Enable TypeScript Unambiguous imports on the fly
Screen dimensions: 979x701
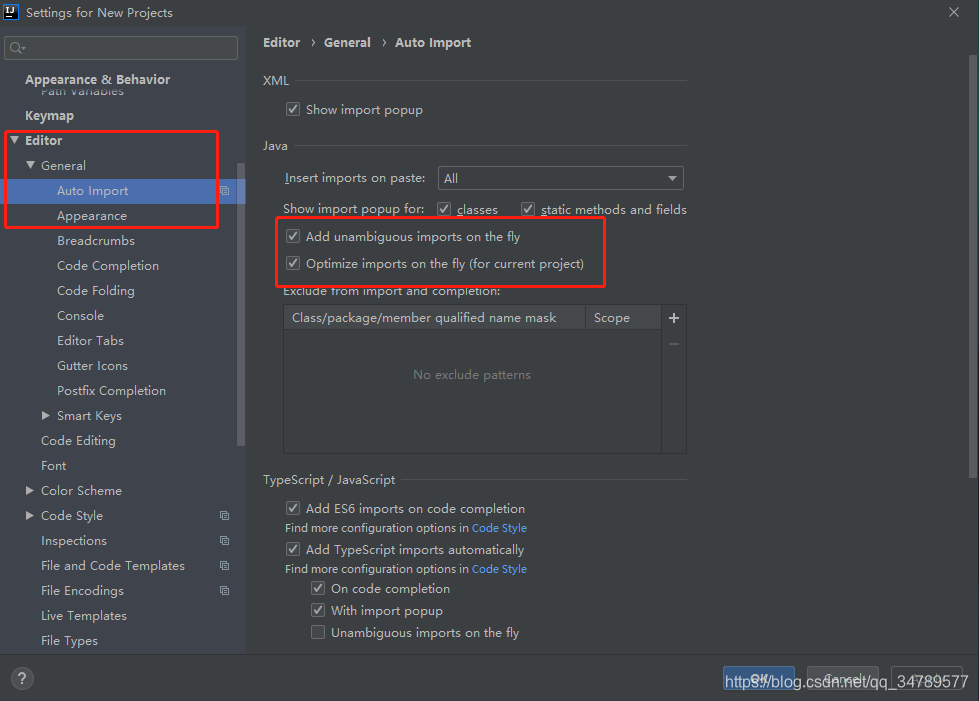point(318,632)
